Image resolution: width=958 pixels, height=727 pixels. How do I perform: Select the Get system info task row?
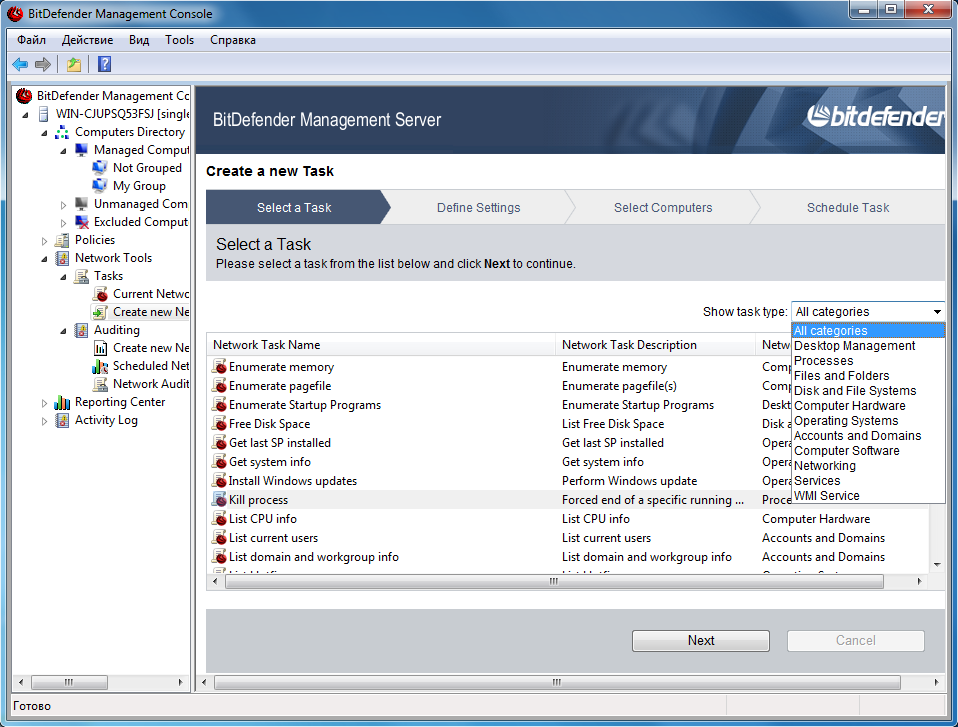500,462
